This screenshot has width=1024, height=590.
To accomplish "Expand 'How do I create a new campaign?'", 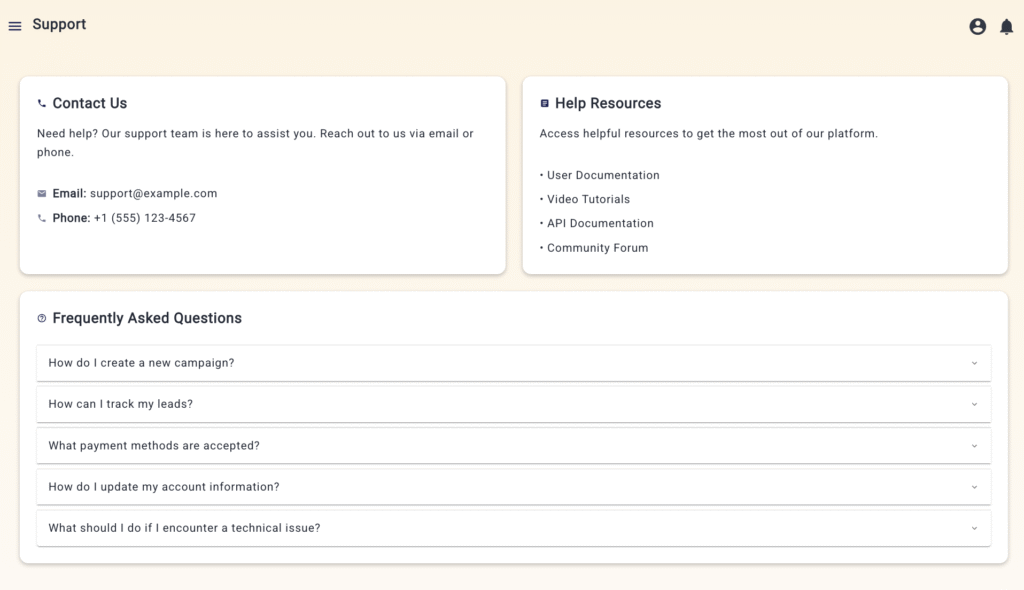I will (x=141, y=363).
